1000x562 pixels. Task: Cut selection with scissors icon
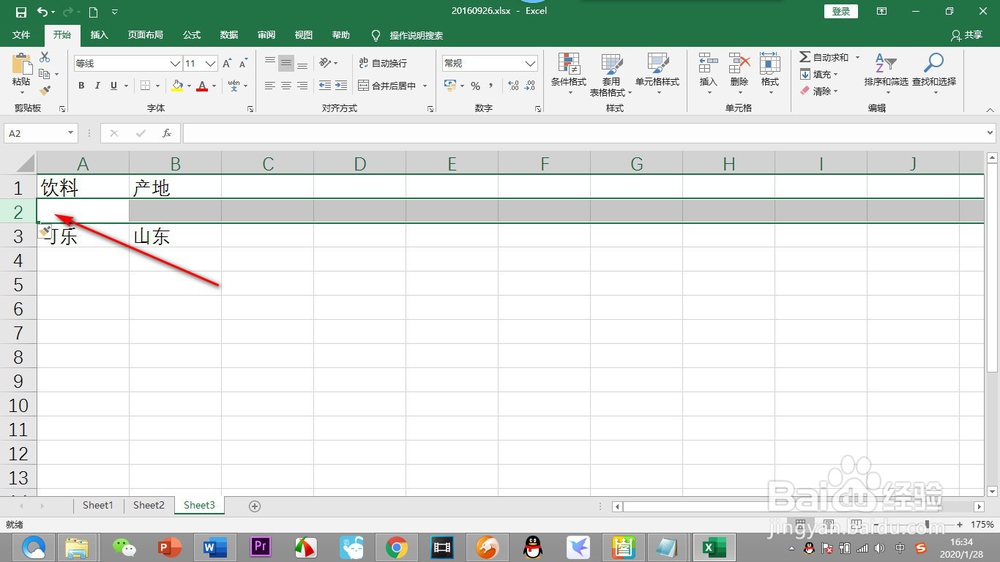(x=45, y=57)
